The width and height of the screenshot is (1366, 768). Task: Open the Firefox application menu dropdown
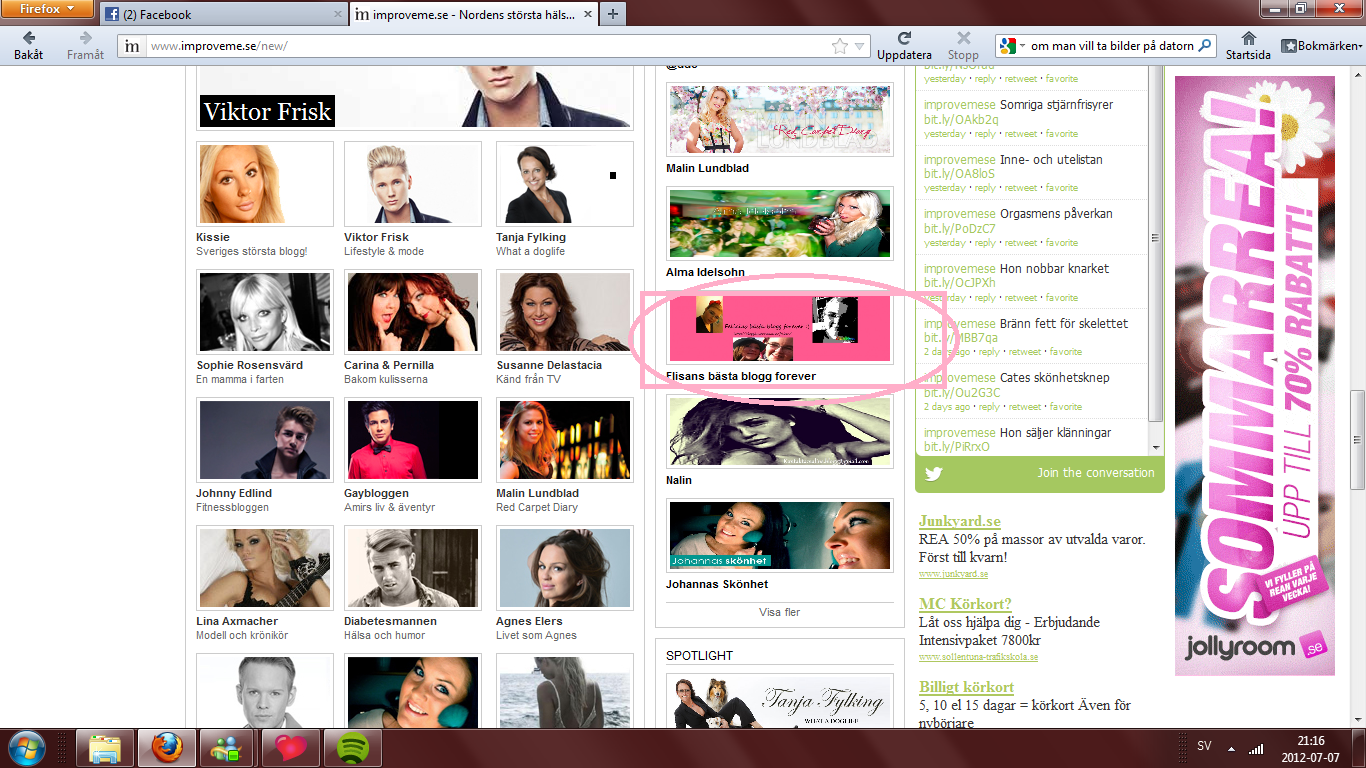(x=48, y=9)
